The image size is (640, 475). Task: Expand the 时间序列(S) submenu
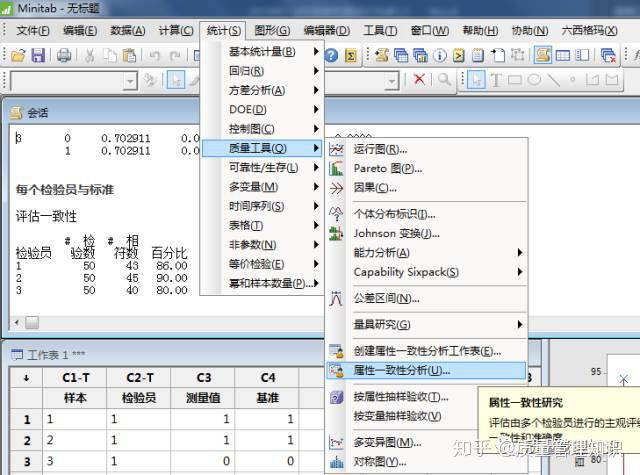click(x=262, y=206)
